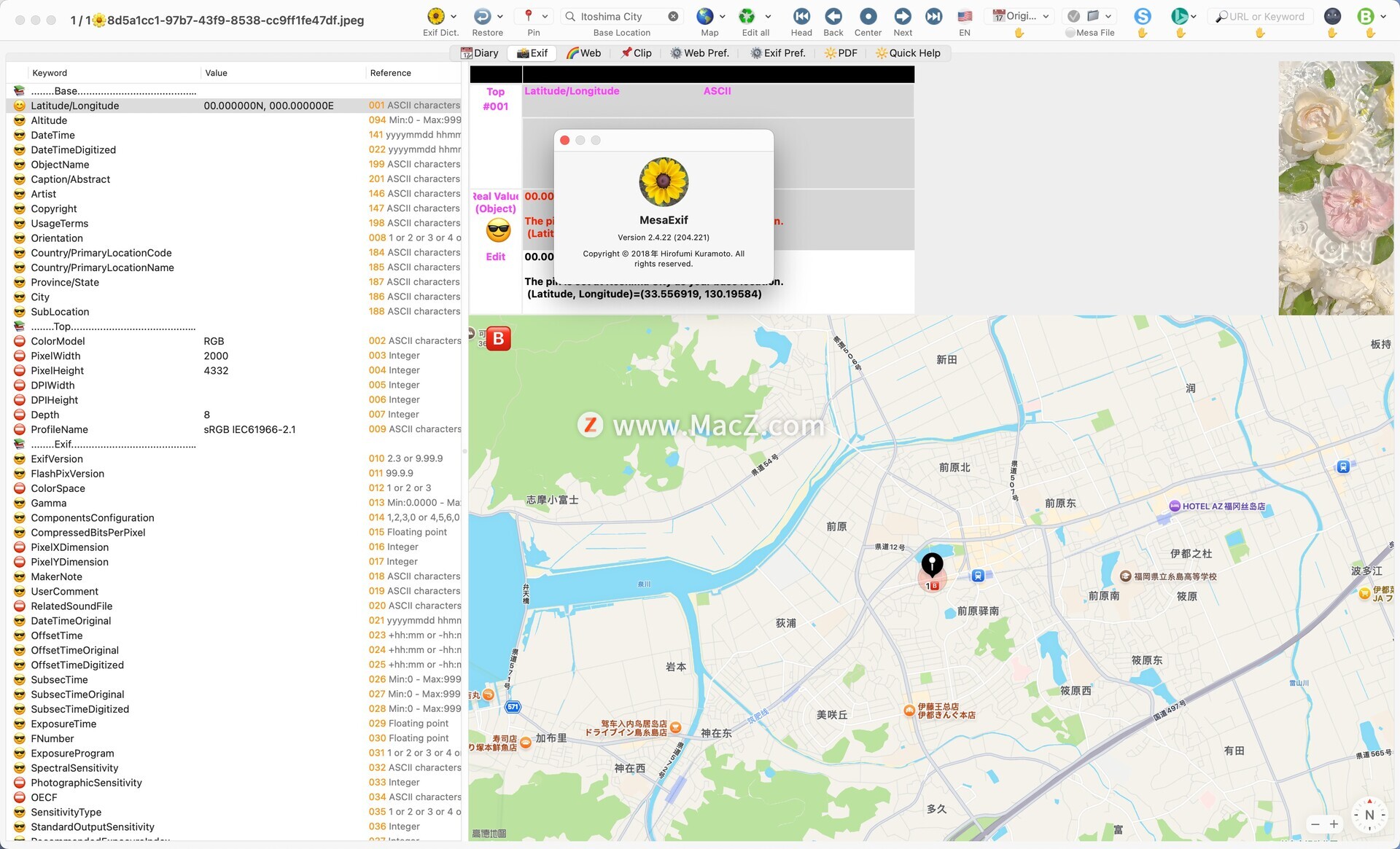Click the sunglasses emoji Edit icon
The image size is (1400, 849).
[498, 232]
